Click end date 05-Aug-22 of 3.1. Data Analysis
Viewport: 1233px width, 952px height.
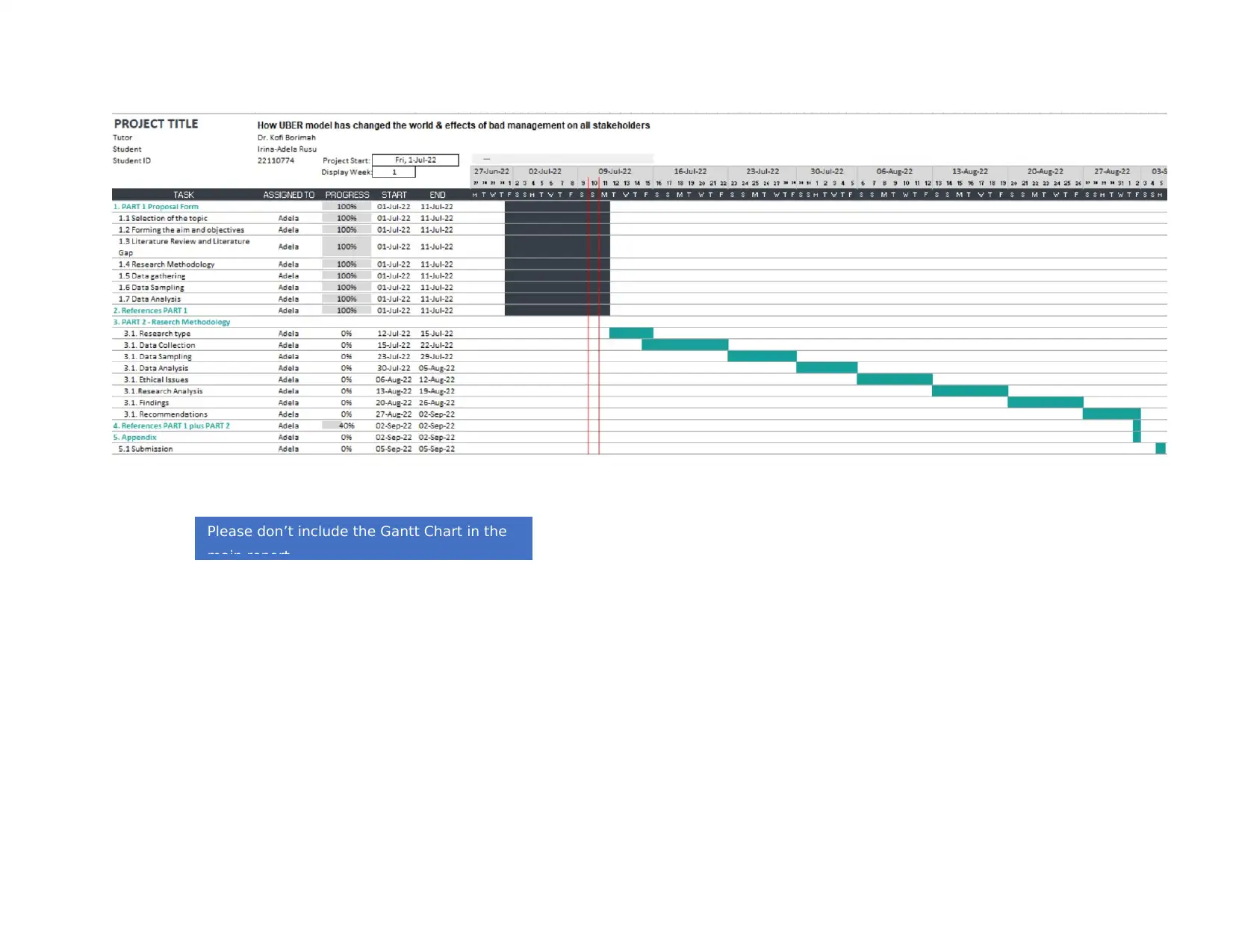(437, 368)
